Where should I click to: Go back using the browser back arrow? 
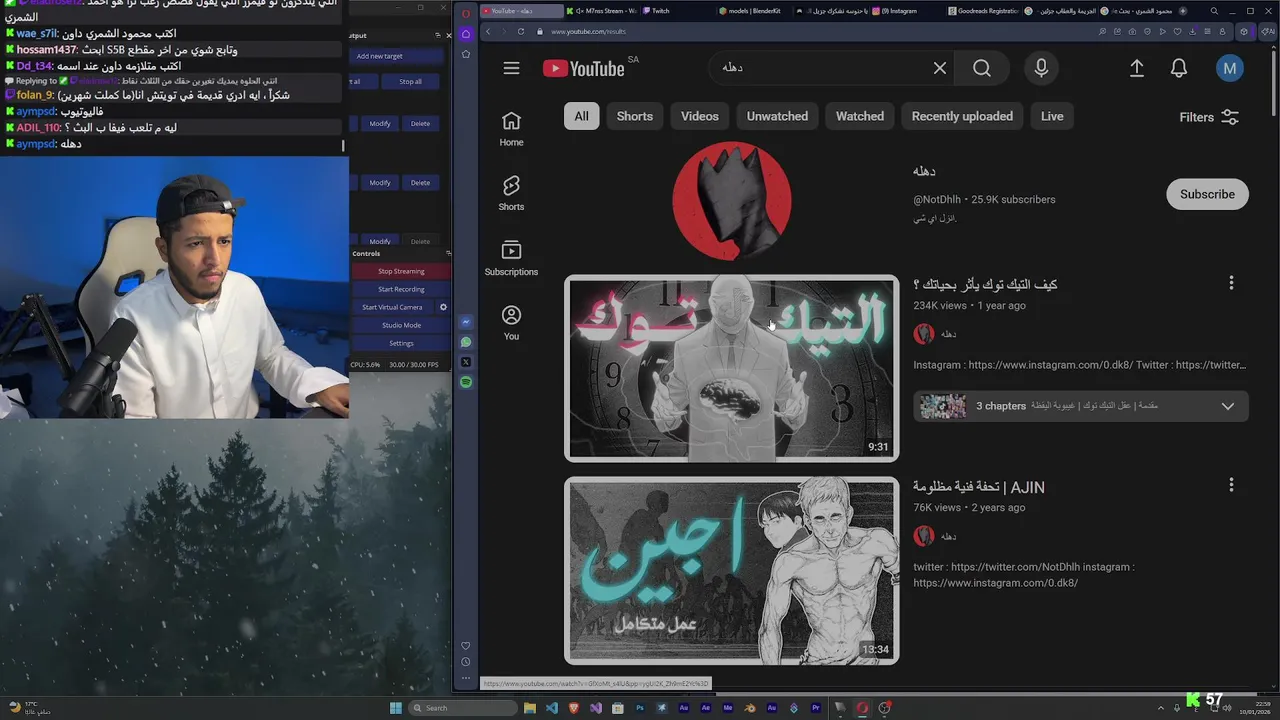pyautogui.click(x=488, y=31)
